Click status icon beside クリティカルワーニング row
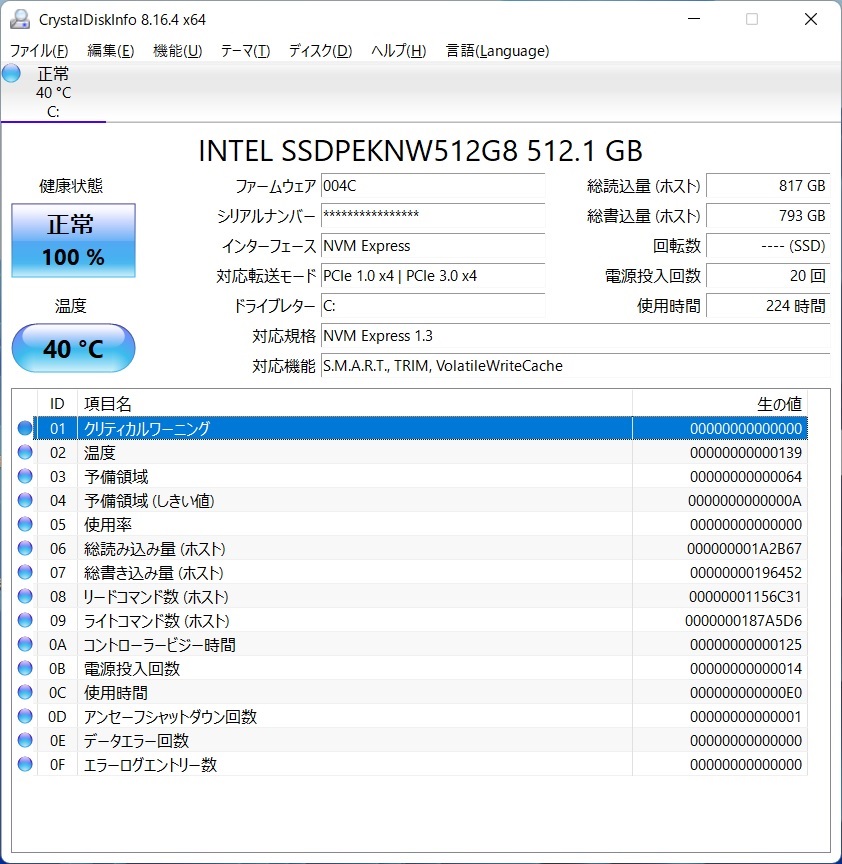The width and height of the screenshot is (842, 864). (25, 428)
